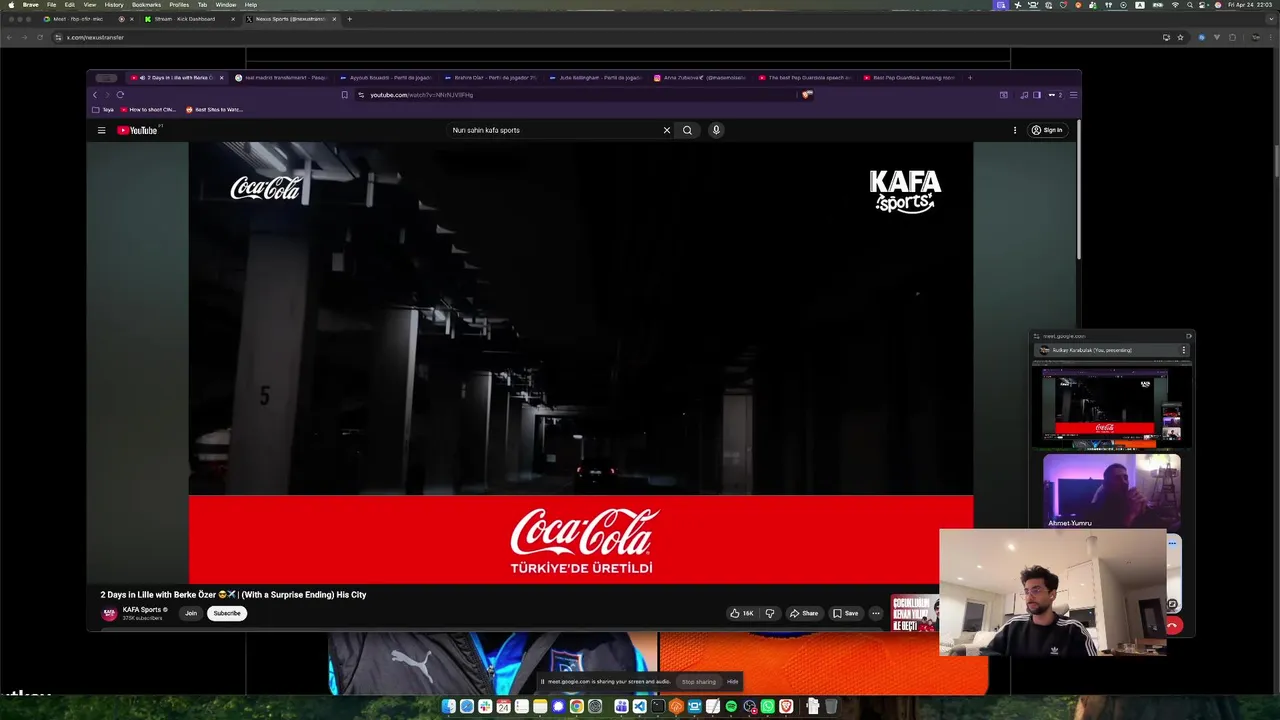Open the History menu

tap(114, 4)
